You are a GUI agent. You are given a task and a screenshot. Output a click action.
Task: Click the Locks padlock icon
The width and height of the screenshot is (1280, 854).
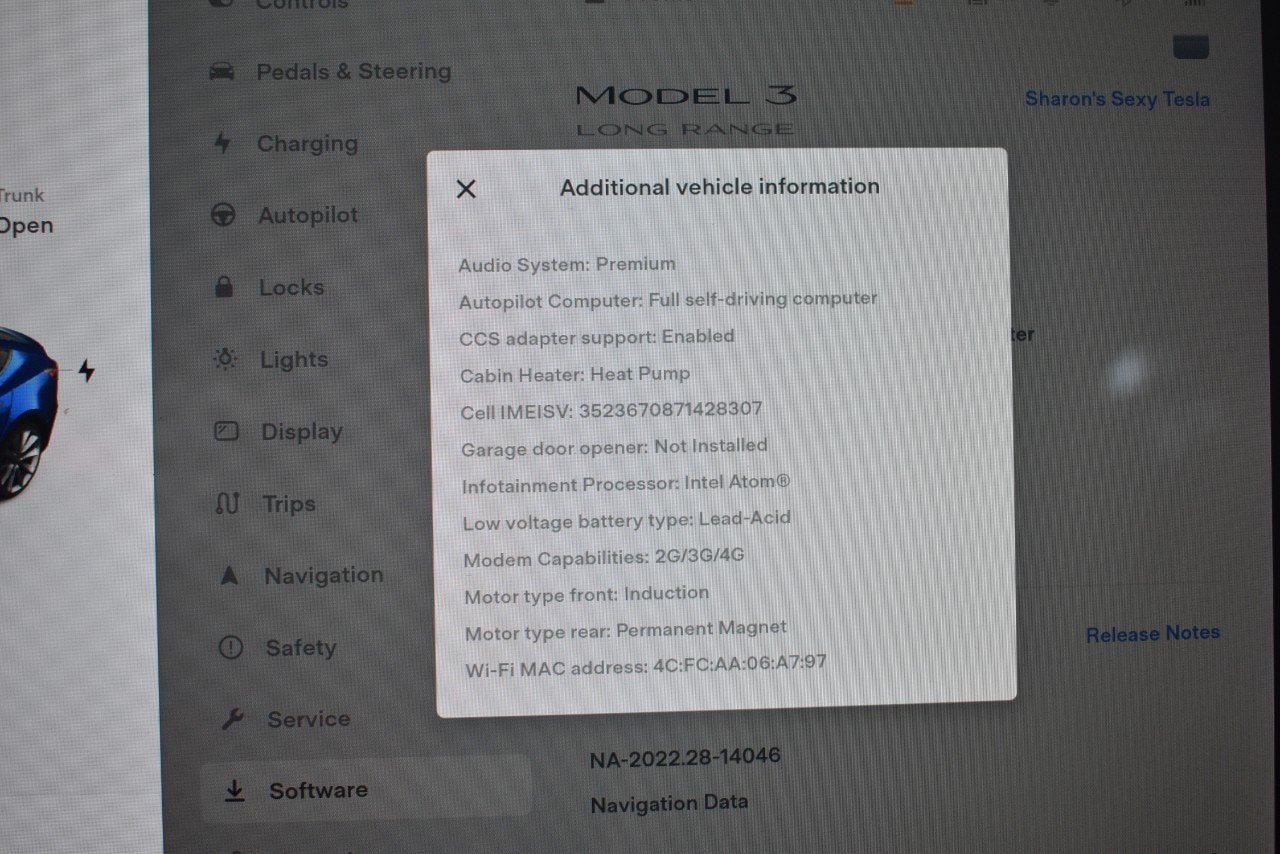225,287
